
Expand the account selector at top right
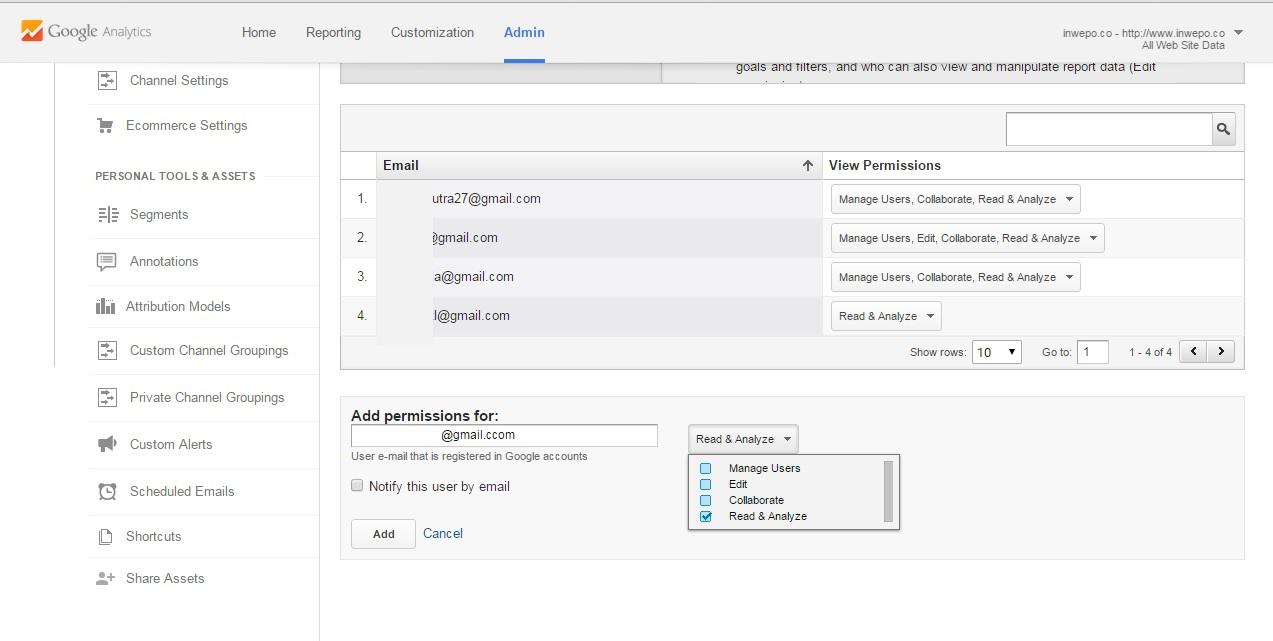click(x=1239, y=33)
